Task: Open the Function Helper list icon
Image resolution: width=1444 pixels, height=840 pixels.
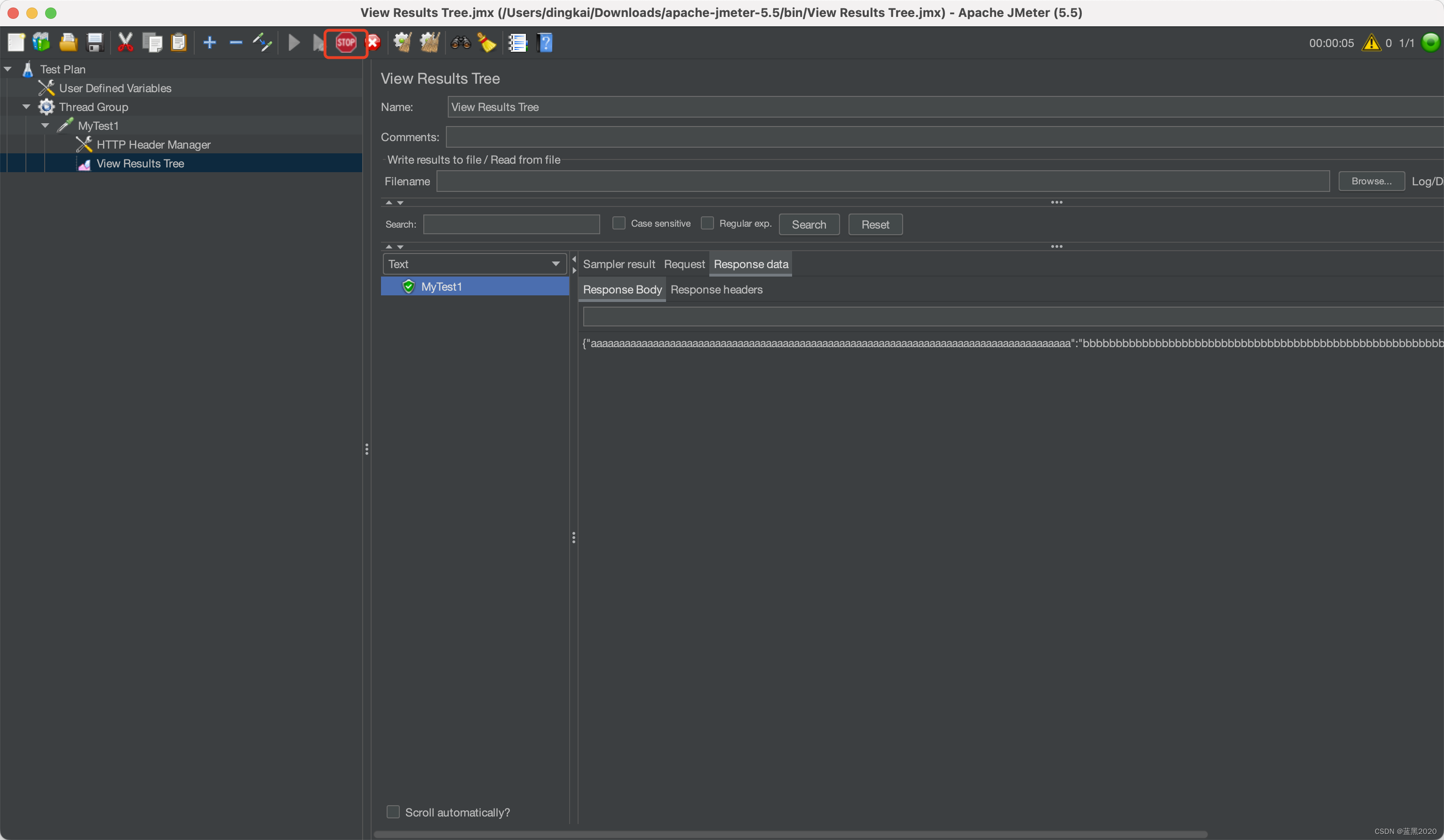Action: coord(517,42)
